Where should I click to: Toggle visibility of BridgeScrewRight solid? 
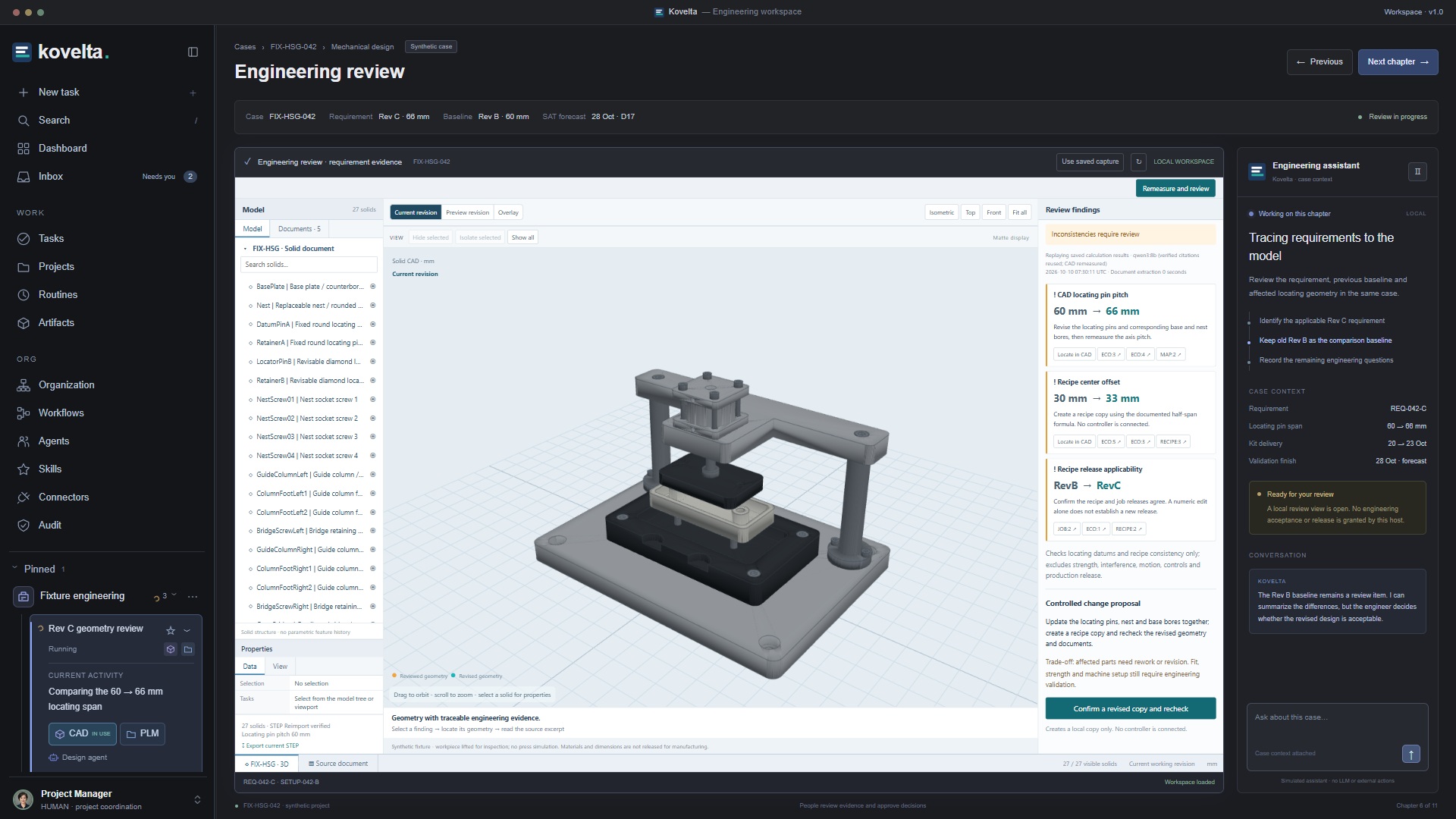(372, 607)
